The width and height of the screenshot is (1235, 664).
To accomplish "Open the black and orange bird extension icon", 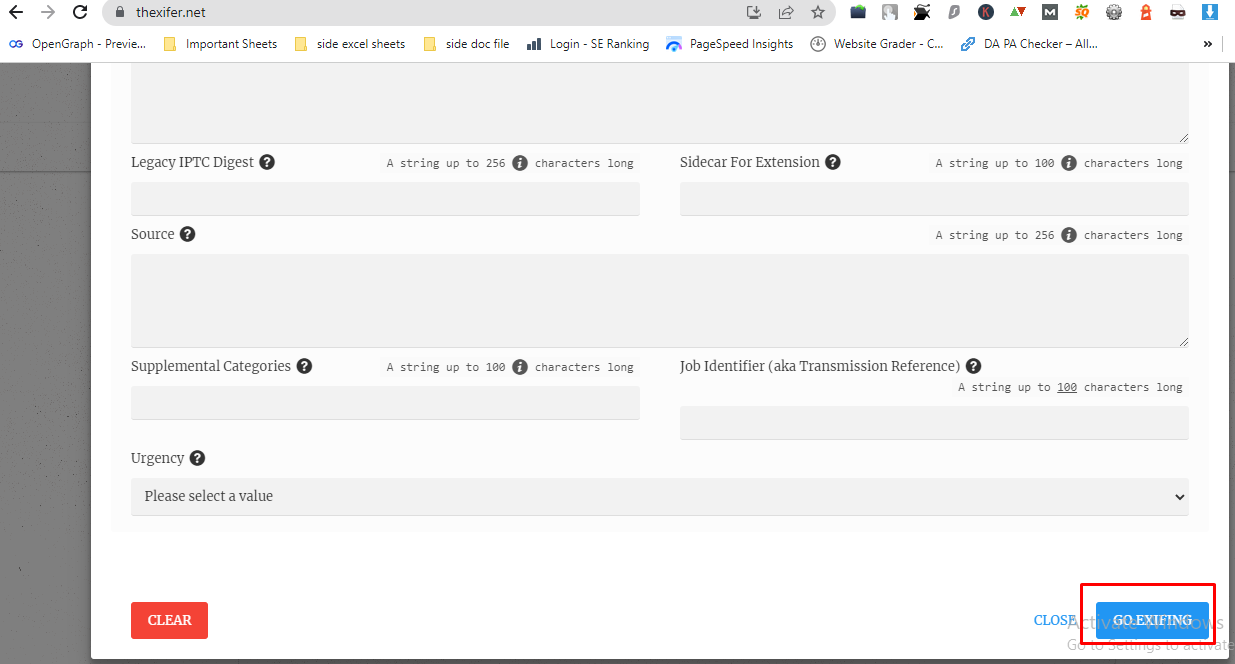I will pyautogui.click(x=922, y=13).
